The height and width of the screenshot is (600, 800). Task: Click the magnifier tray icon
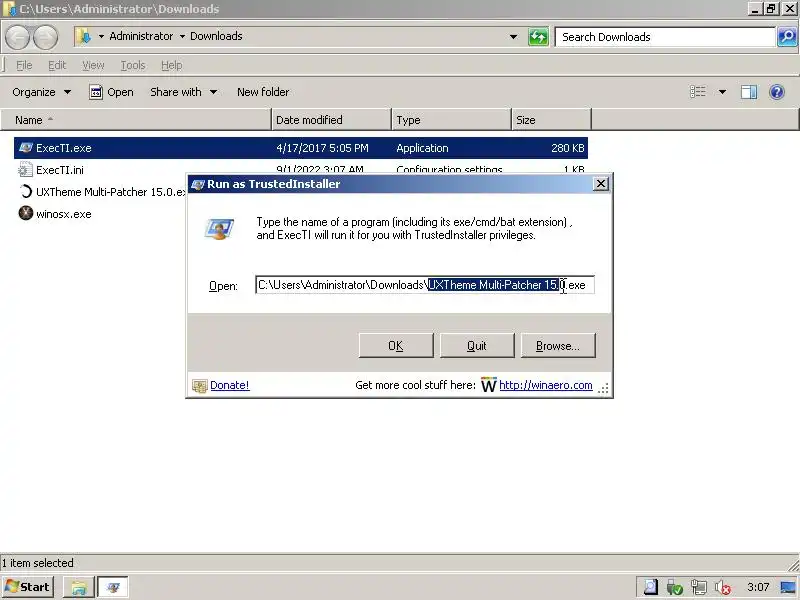(x=651, y=587)
